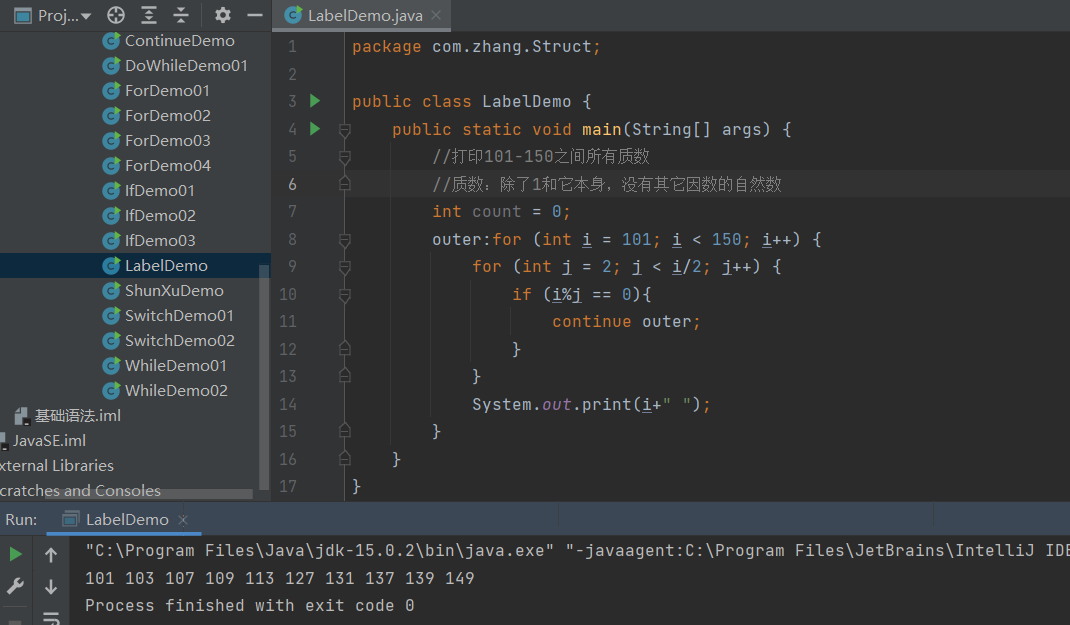Click 'Process finished with exit code 0' text

[249, 606]
